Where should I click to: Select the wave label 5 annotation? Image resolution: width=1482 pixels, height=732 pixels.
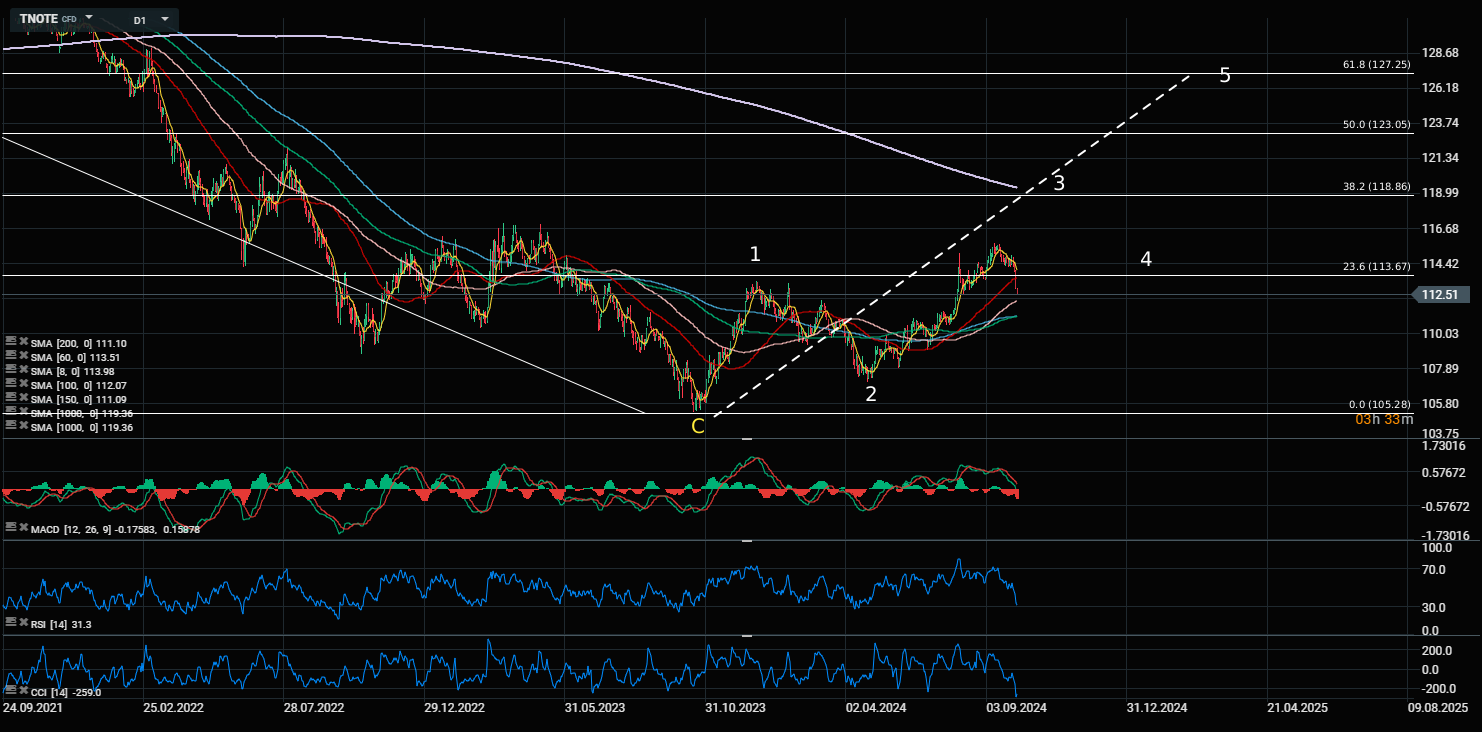click(1225, 76)
